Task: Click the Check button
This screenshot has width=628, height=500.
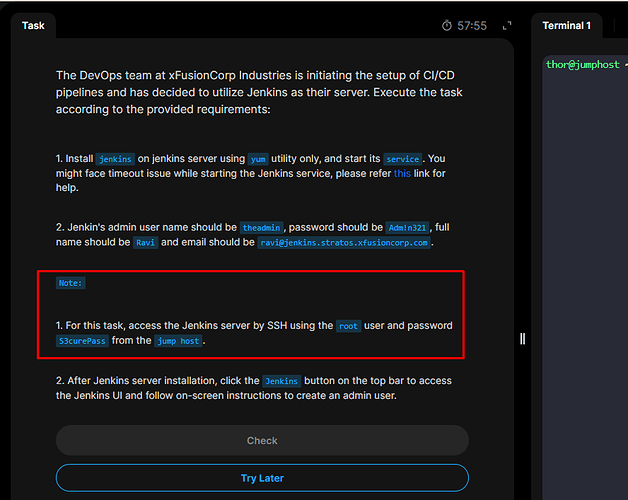Action: 262,440
